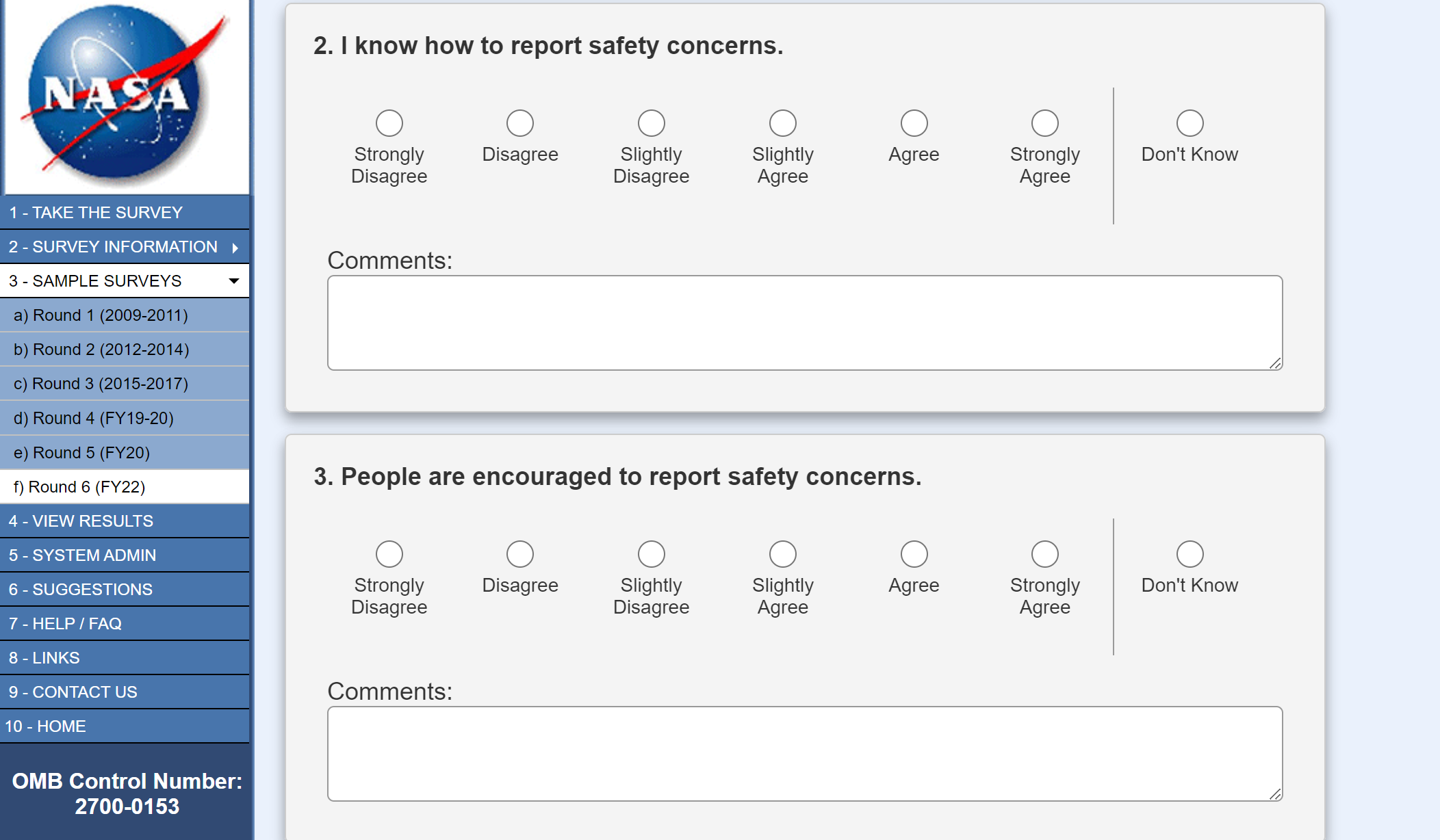Grab the question 2 comments resize handle
The height and width of the screenshot is (840, 1440).
tap(1276, 364)
